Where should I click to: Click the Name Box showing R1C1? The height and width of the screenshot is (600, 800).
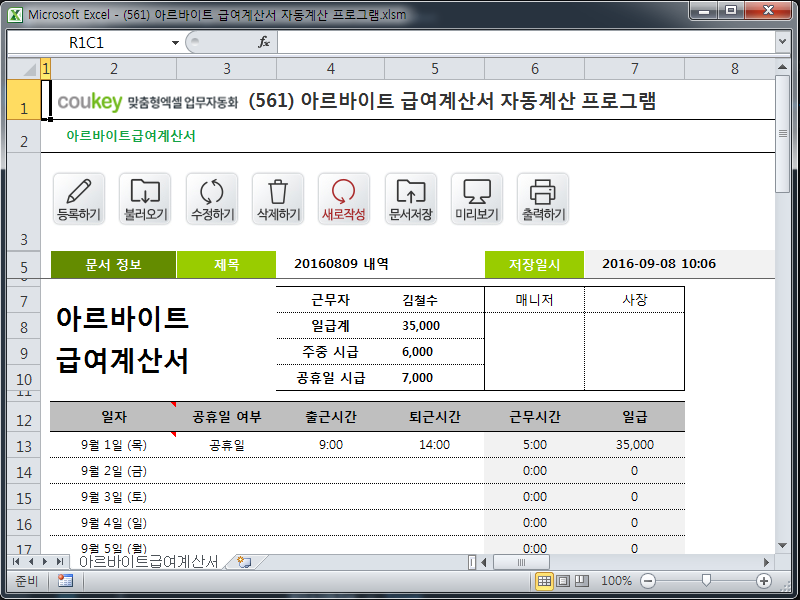[87, 42]
